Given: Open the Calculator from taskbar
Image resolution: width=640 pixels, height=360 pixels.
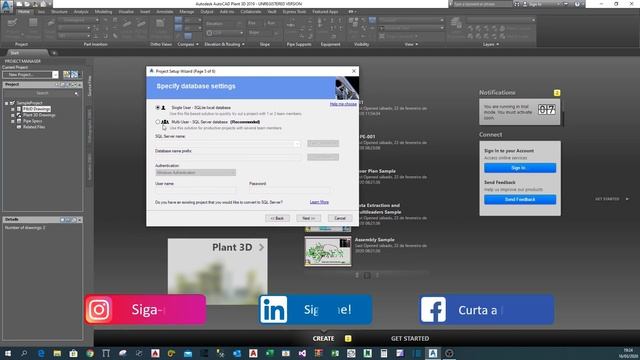Looking at the screenshot, I should click(384, 353).
